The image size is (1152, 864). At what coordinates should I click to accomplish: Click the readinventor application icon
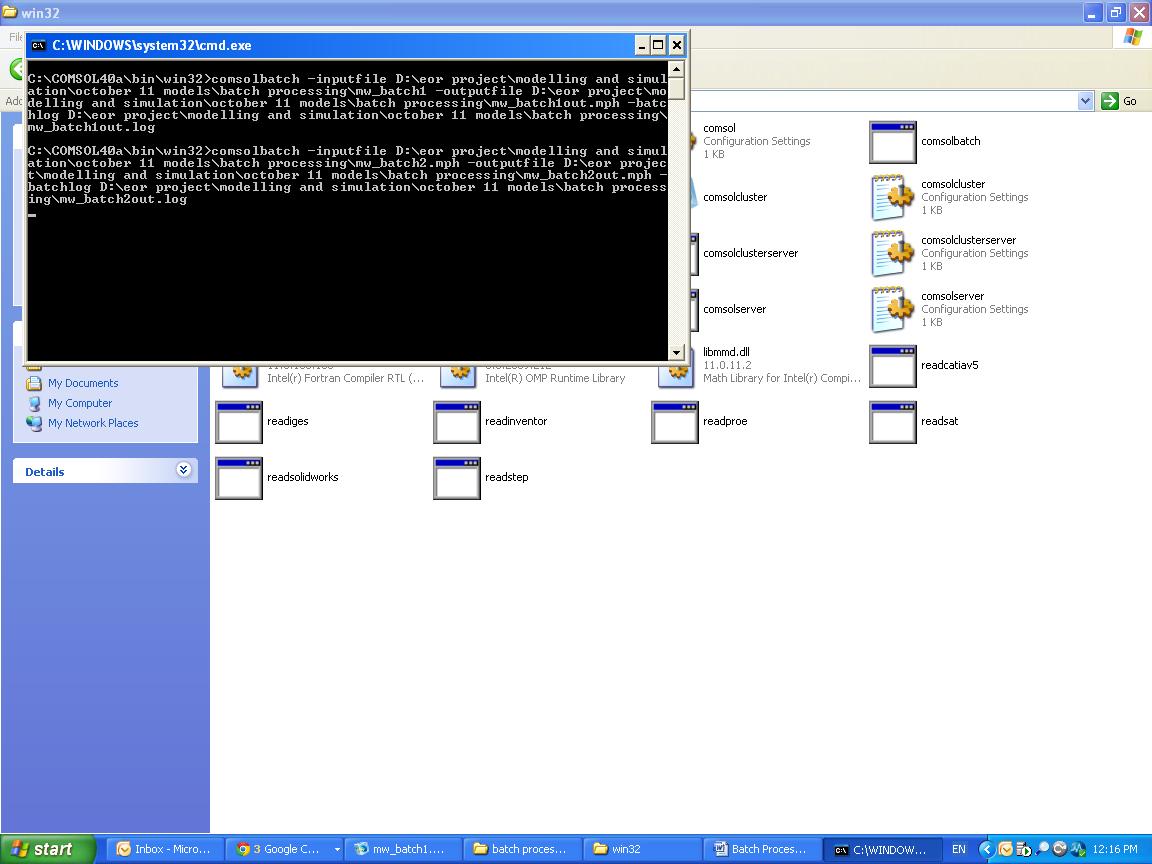[x=457, y=422]
